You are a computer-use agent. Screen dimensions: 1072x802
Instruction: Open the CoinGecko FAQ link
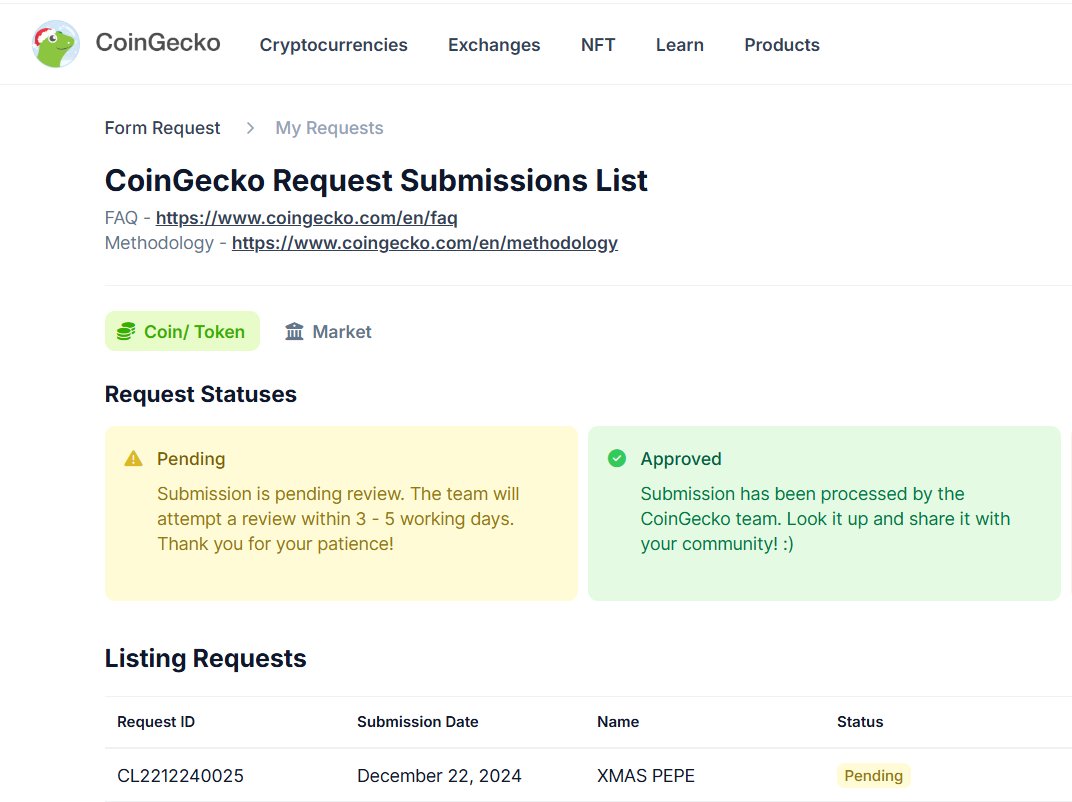click(307, 218)
